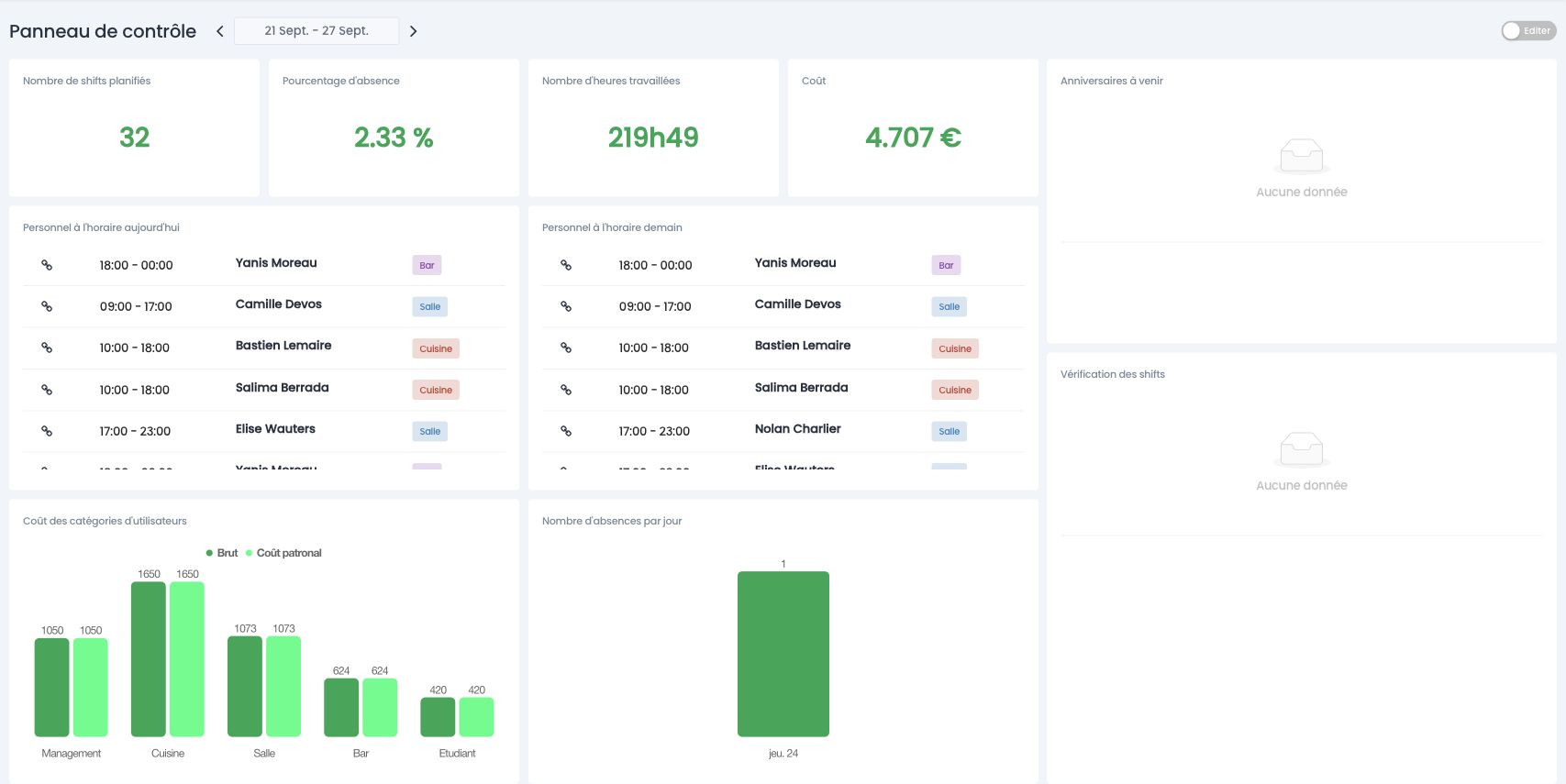This screenshot has width=1566, height=784.
Task: Click the 219h49 worked hours card
Action: click(653, 127)
